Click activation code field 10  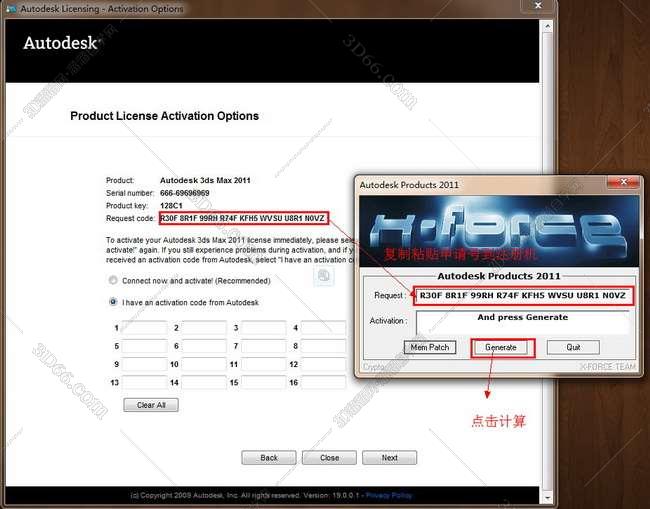coord(204,364)
